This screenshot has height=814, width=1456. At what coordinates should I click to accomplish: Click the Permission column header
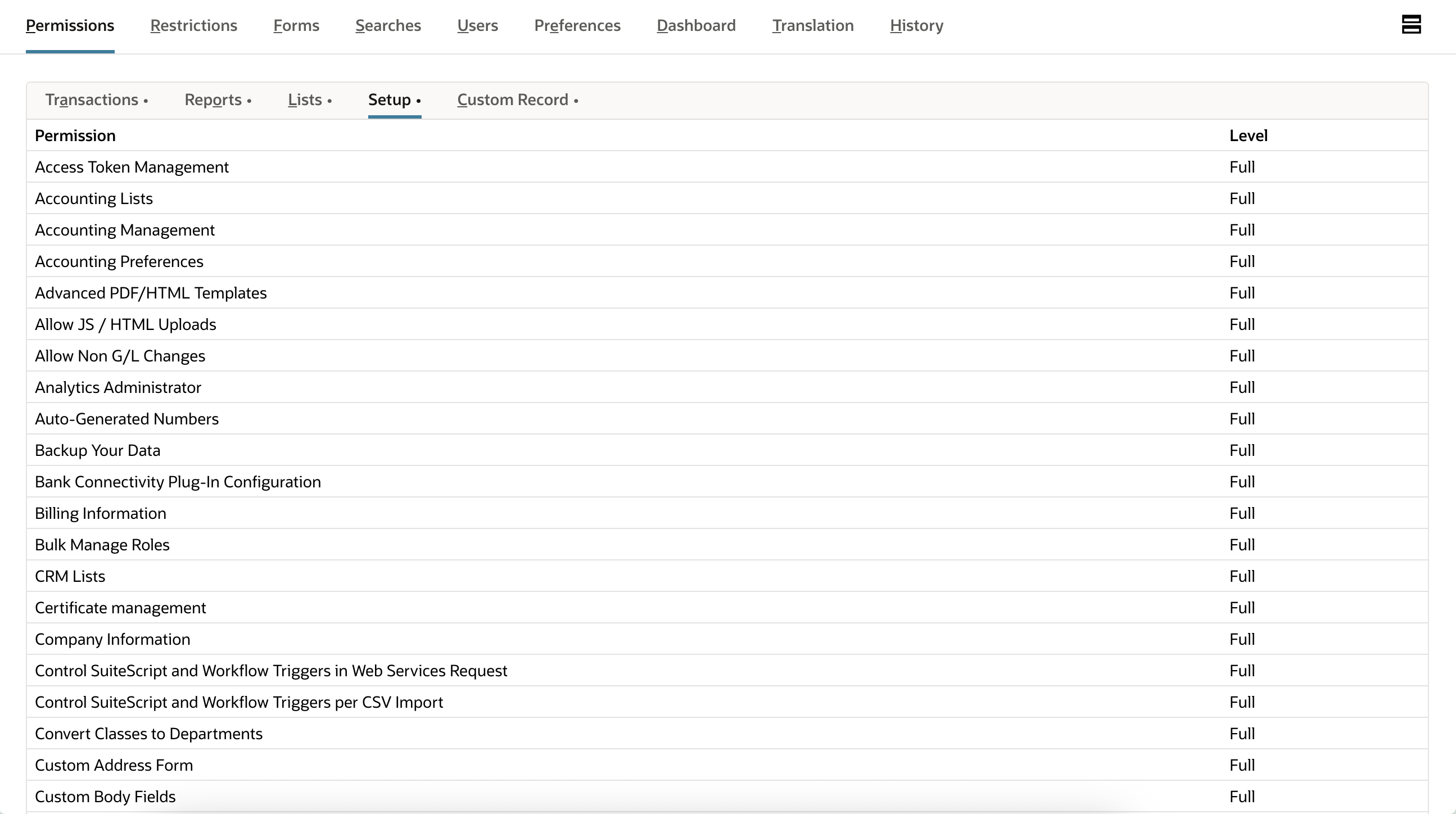75,135
